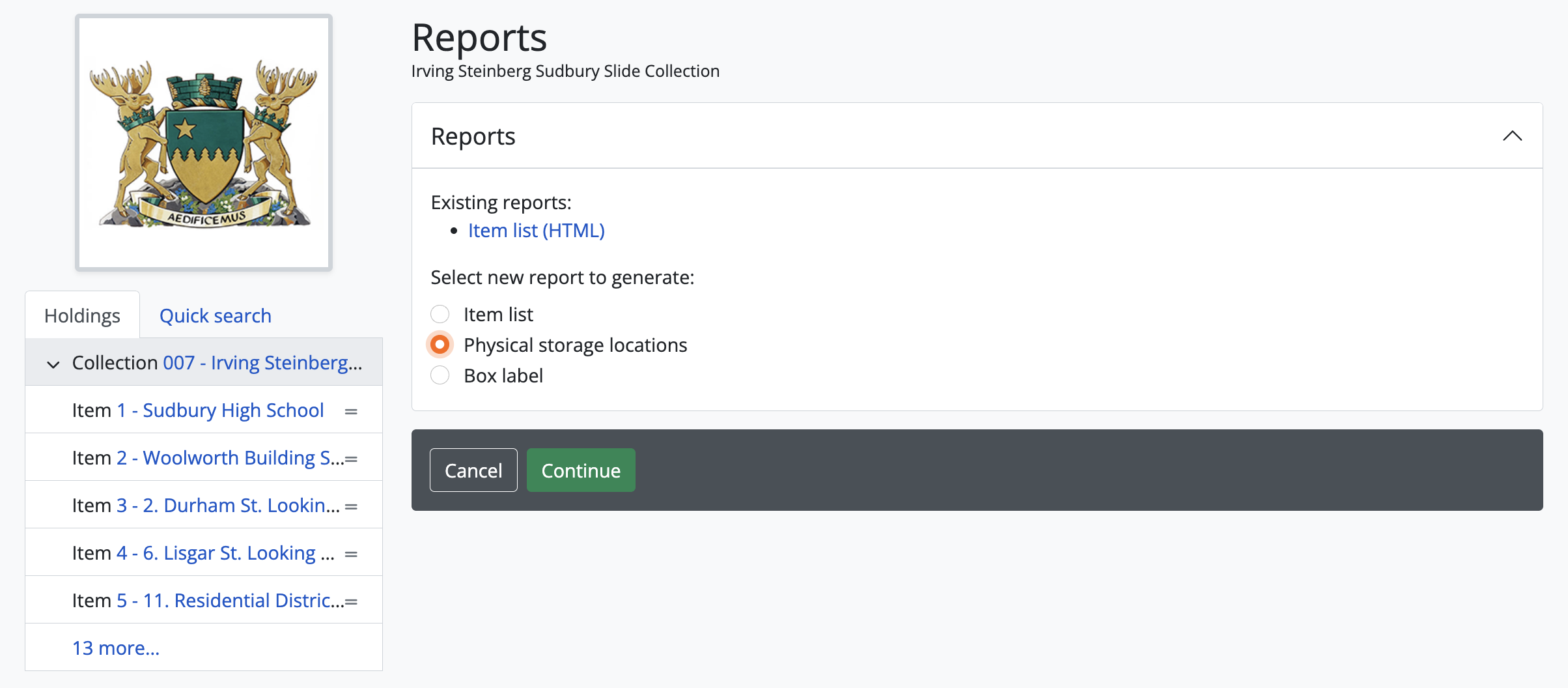Switch to the Holdings tab
Image resolution: width=1568 pixels, height=688 pixels.
82,315
